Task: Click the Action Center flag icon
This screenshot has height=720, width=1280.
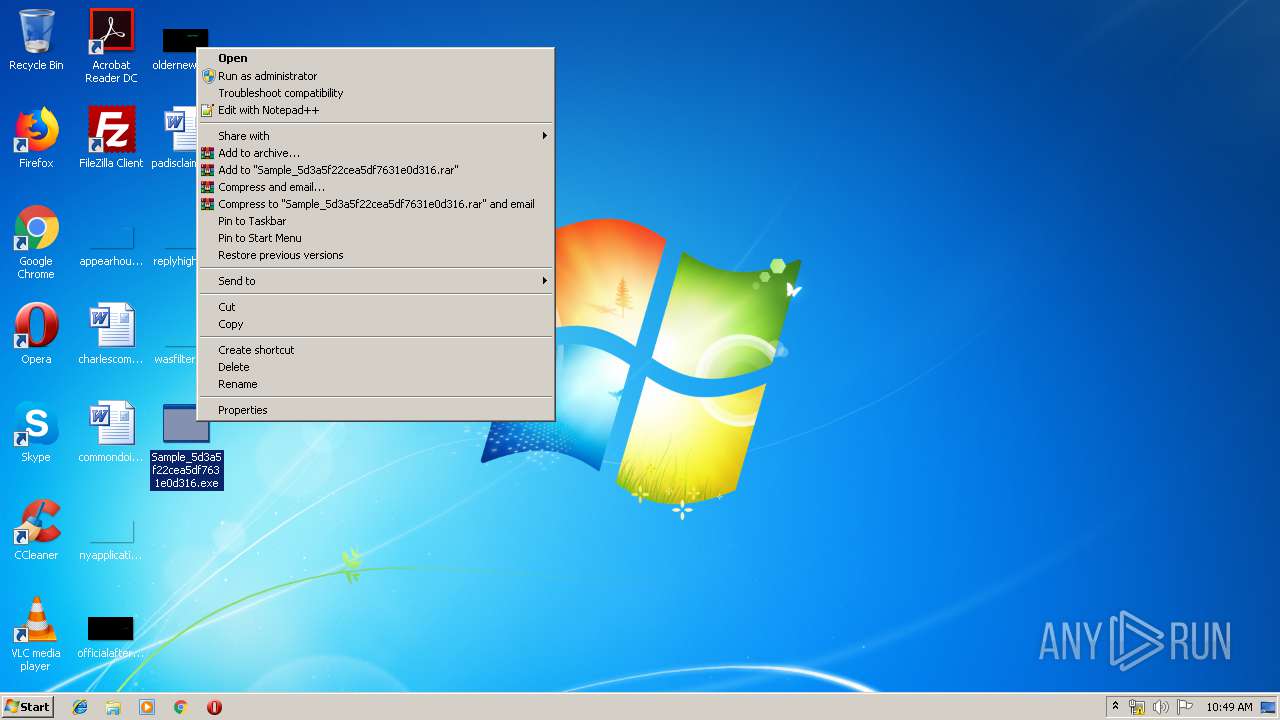Action: [x=1184, y=707]
